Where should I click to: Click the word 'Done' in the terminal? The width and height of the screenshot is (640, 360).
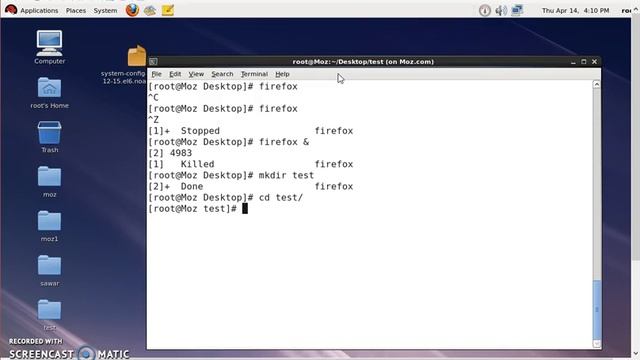click(x=192, y=187)
